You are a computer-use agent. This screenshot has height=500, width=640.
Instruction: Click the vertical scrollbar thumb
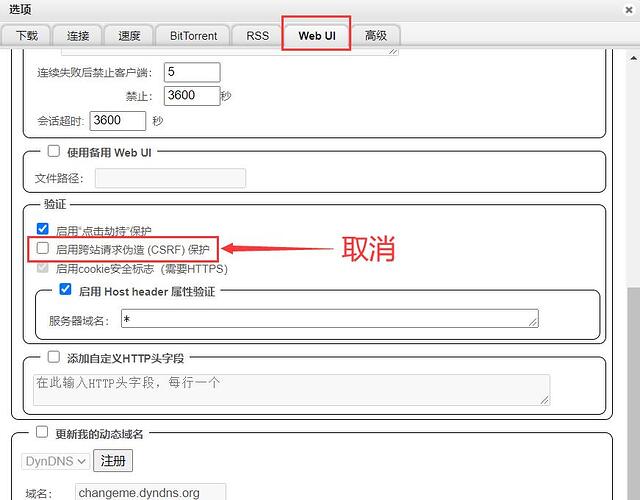(x=633, y=392)
